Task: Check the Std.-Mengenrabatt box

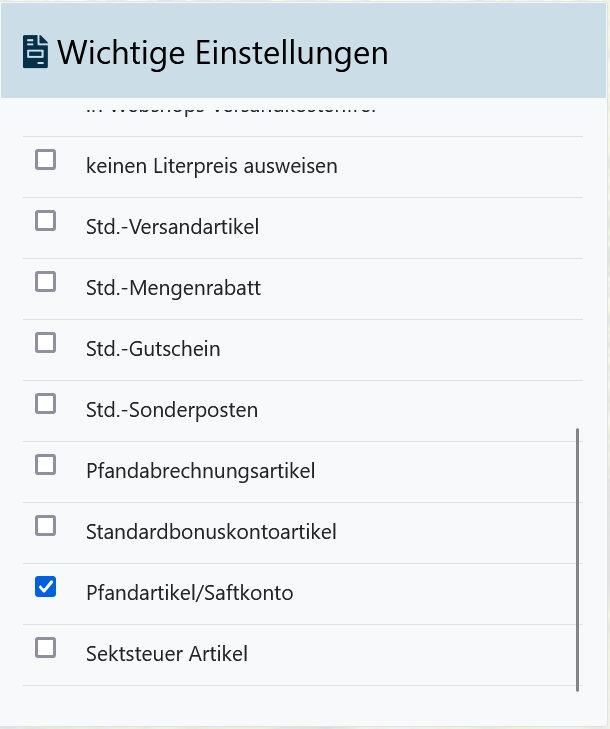Action: point(45,281)
